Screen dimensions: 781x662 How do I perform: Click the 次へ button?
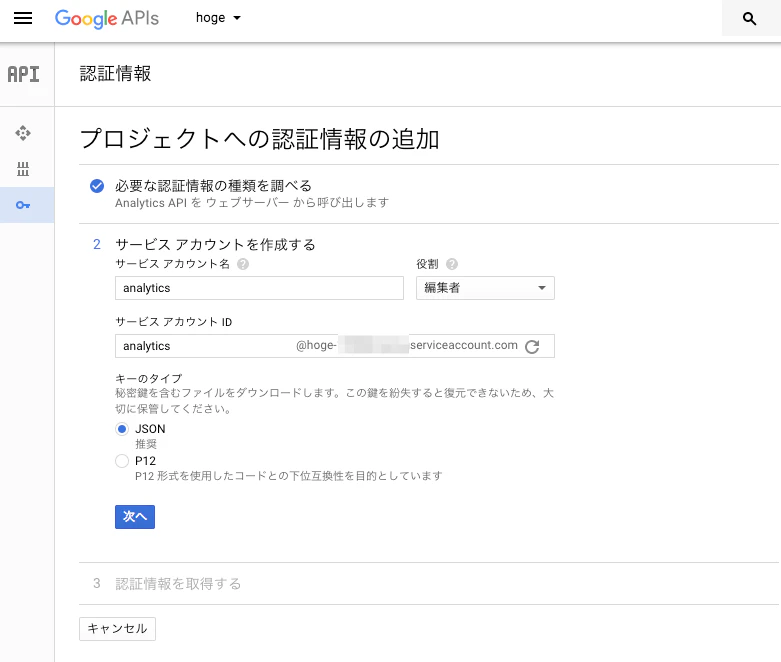click(135, 517)
